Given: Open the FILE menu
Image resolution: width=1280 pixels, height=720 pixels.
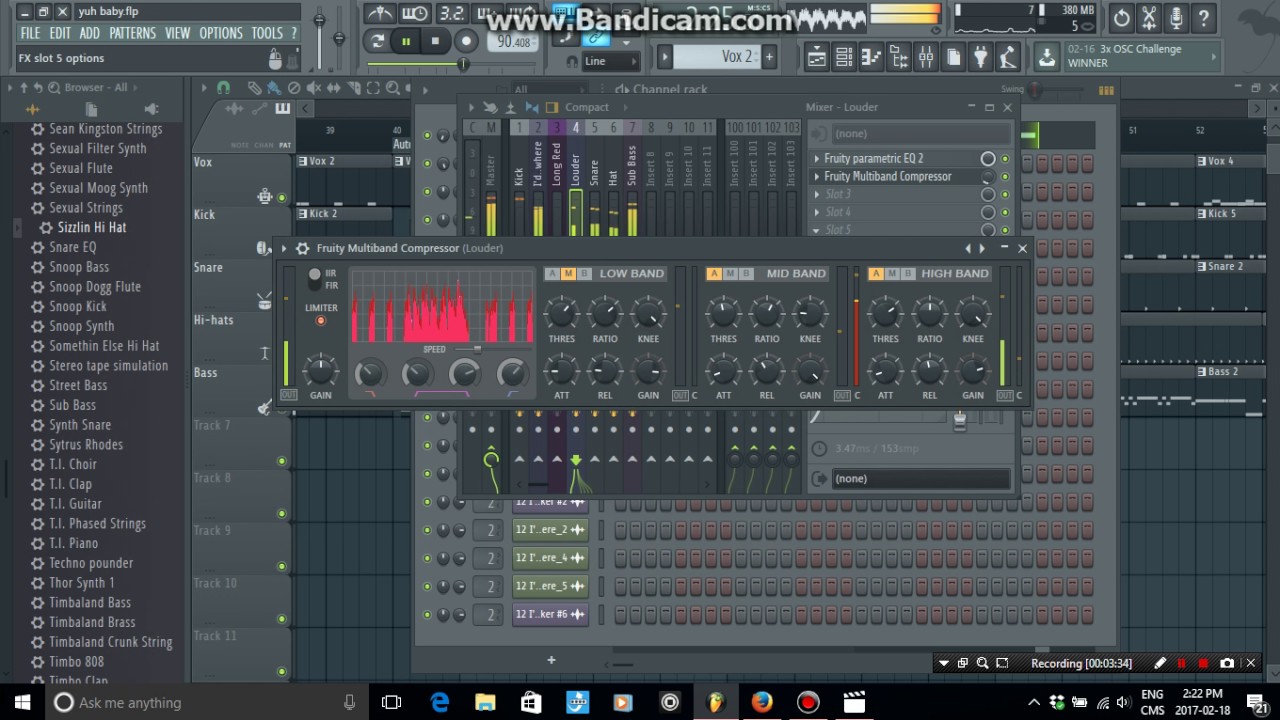Looking at the screenshot, I should point(31,33).
